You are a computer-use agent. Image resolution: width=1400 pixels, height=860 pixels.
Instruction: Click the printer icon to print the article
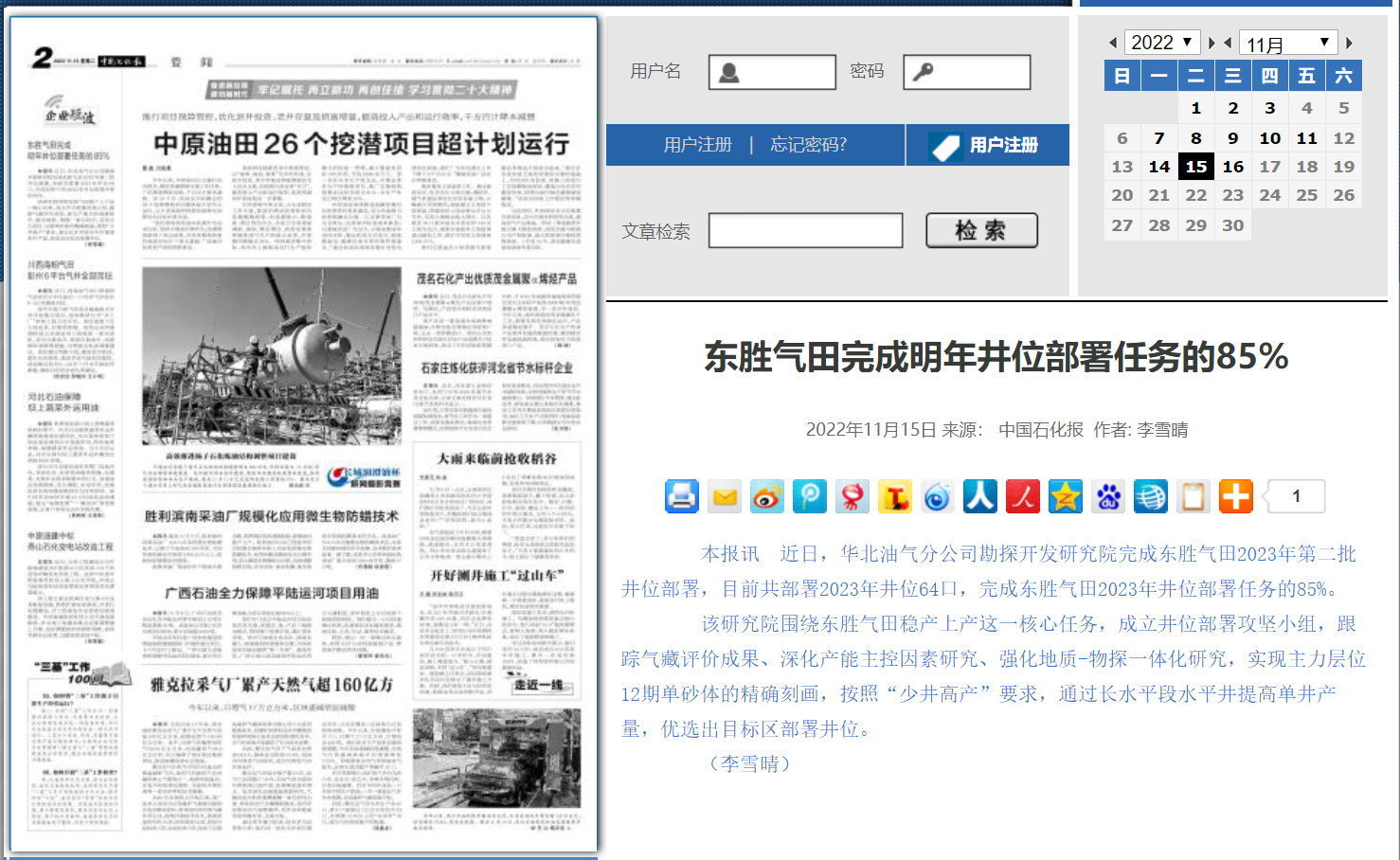tap(681, 496)
